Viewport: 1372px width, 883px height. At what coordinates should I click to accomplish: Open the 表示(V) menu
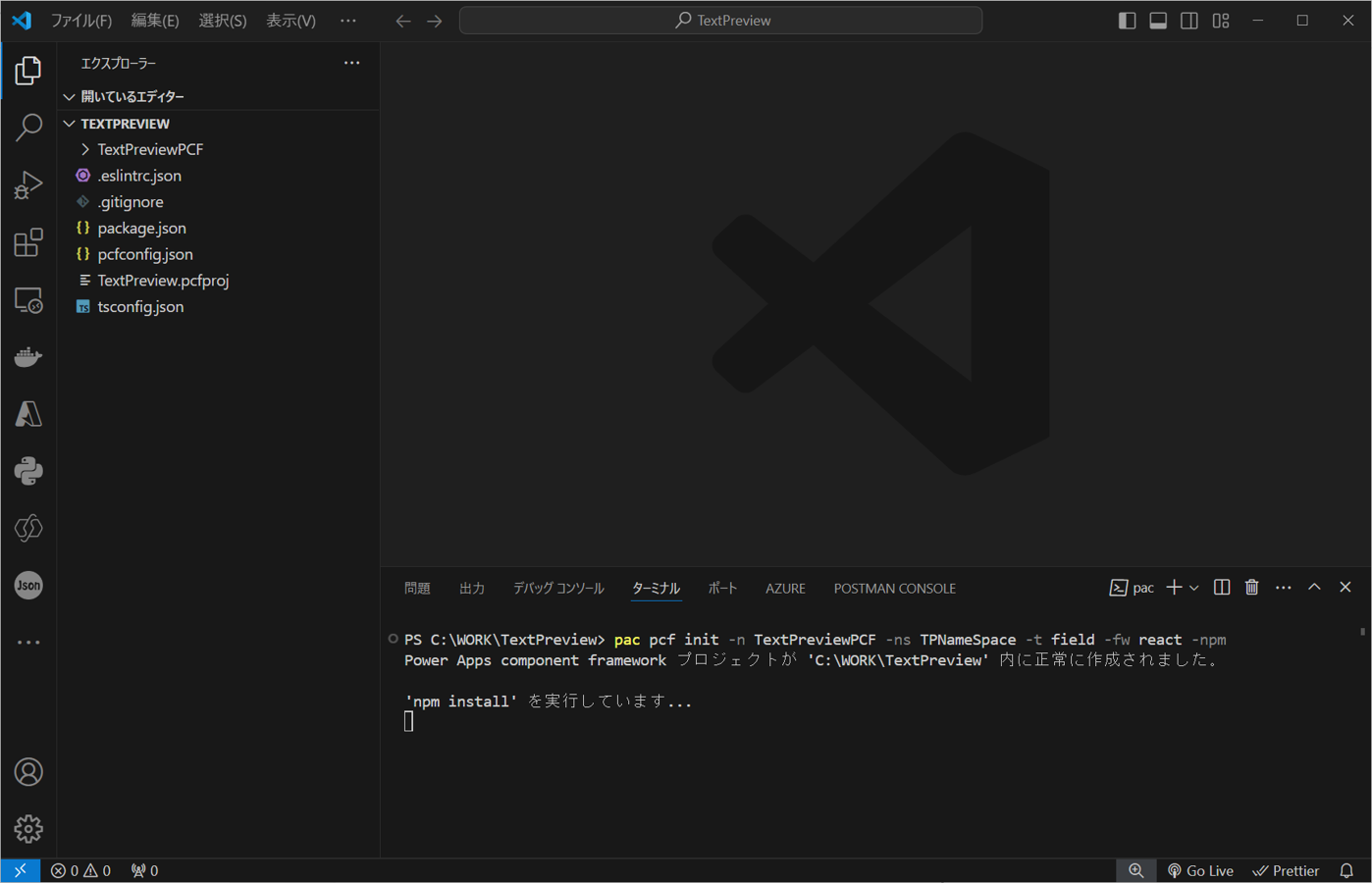pos(291,21)
